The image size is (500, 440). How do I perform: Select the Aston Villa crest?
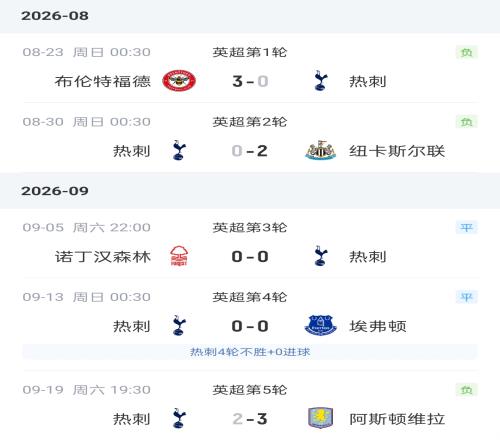[320, 418]
